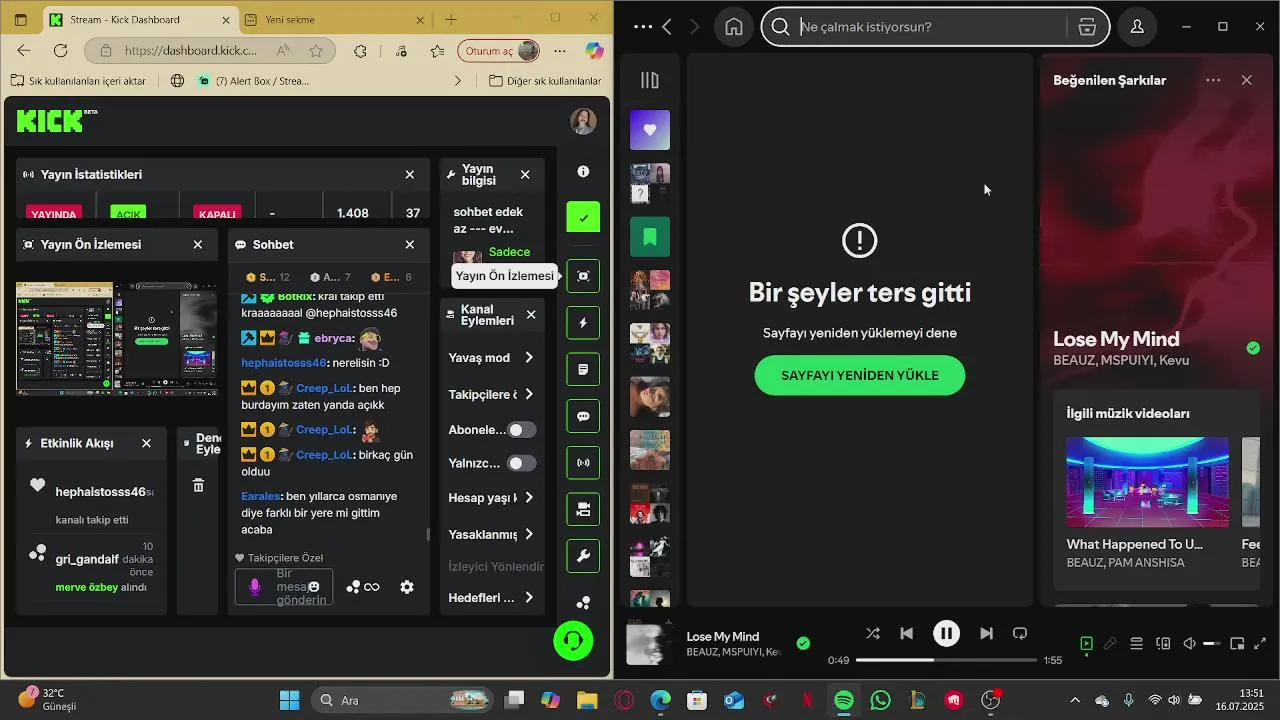This screenshot has height=720, width=1280.
Task: Click the note/document icon in Kick sidebar
Action: click(583, 370)
